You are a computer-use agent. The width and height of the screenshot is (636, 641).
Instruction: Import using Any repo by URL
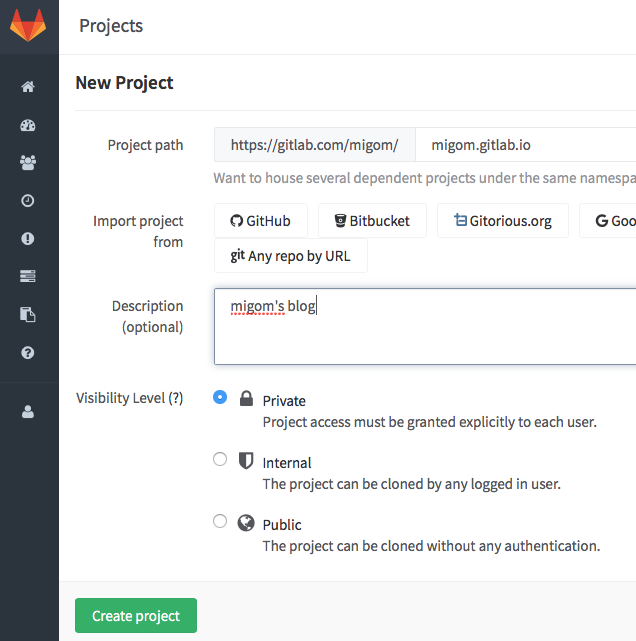(x=290, y=256)
